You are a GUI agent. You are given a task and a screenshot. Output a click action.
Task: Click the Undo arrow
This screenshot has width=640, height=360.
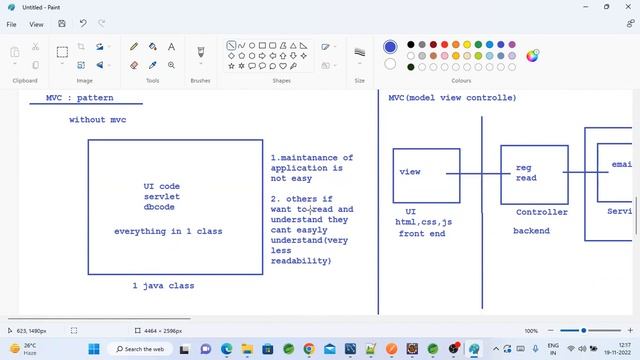(83, 23)
